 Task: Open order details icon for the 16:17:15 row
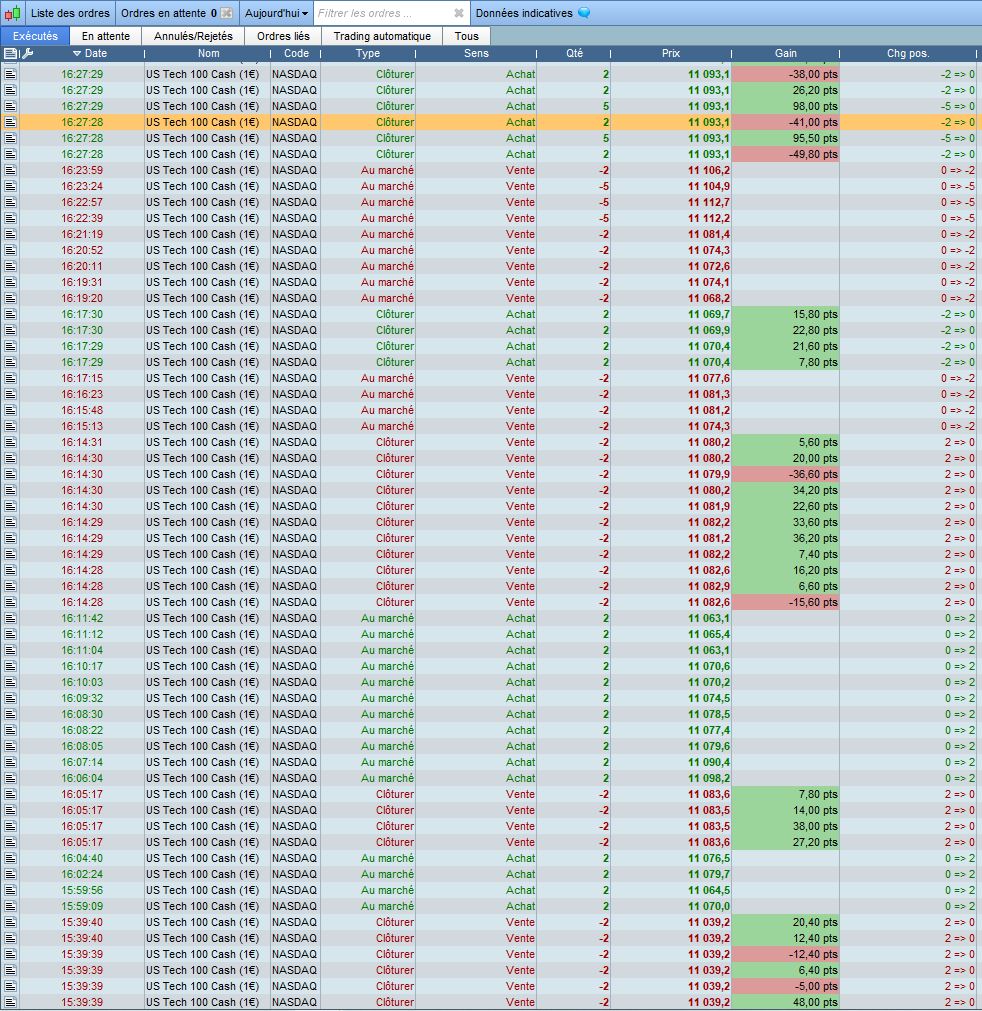pyautogui.click(x=10, y=378)
